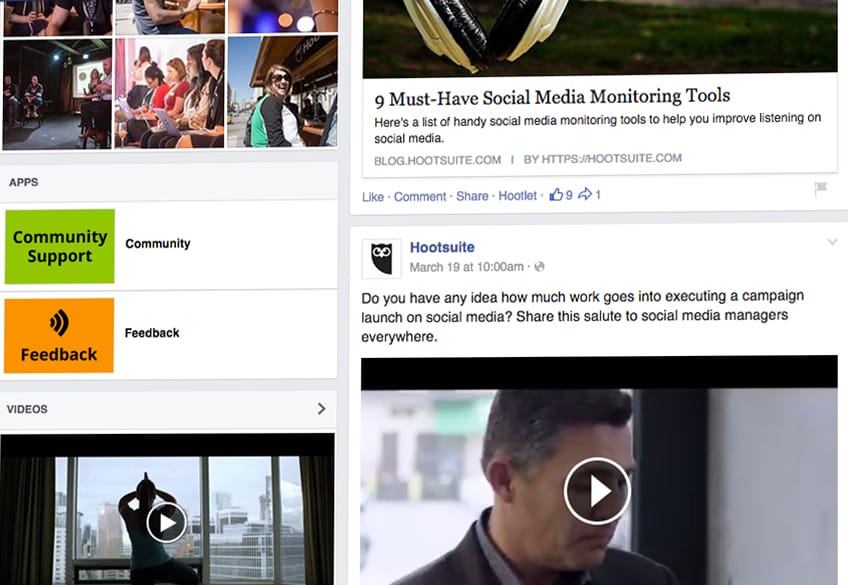The height and width of the screenshot is (585, 848).
Task: Open the green Community Support app icon
Action: coord(60,246)
